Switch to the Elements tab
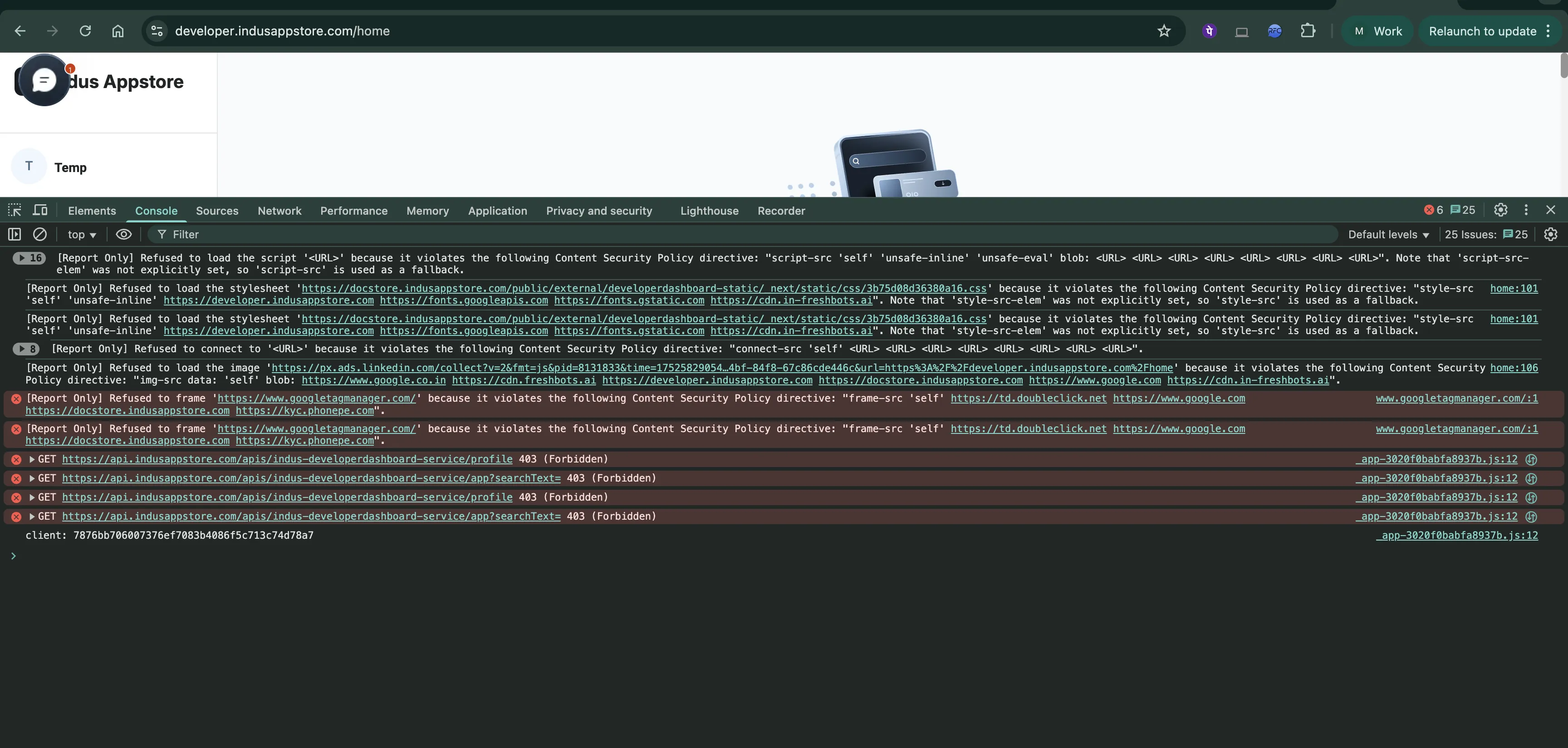Screen dimensions: 1568x748 (x=92, y=211)
